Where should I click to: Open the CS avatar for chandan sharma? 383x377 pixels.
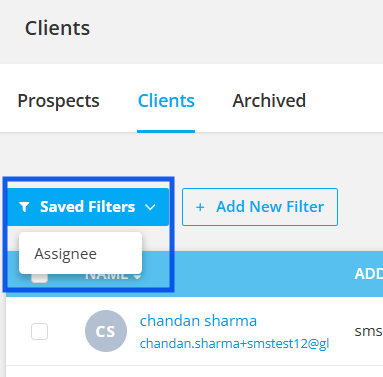(106, 331)
